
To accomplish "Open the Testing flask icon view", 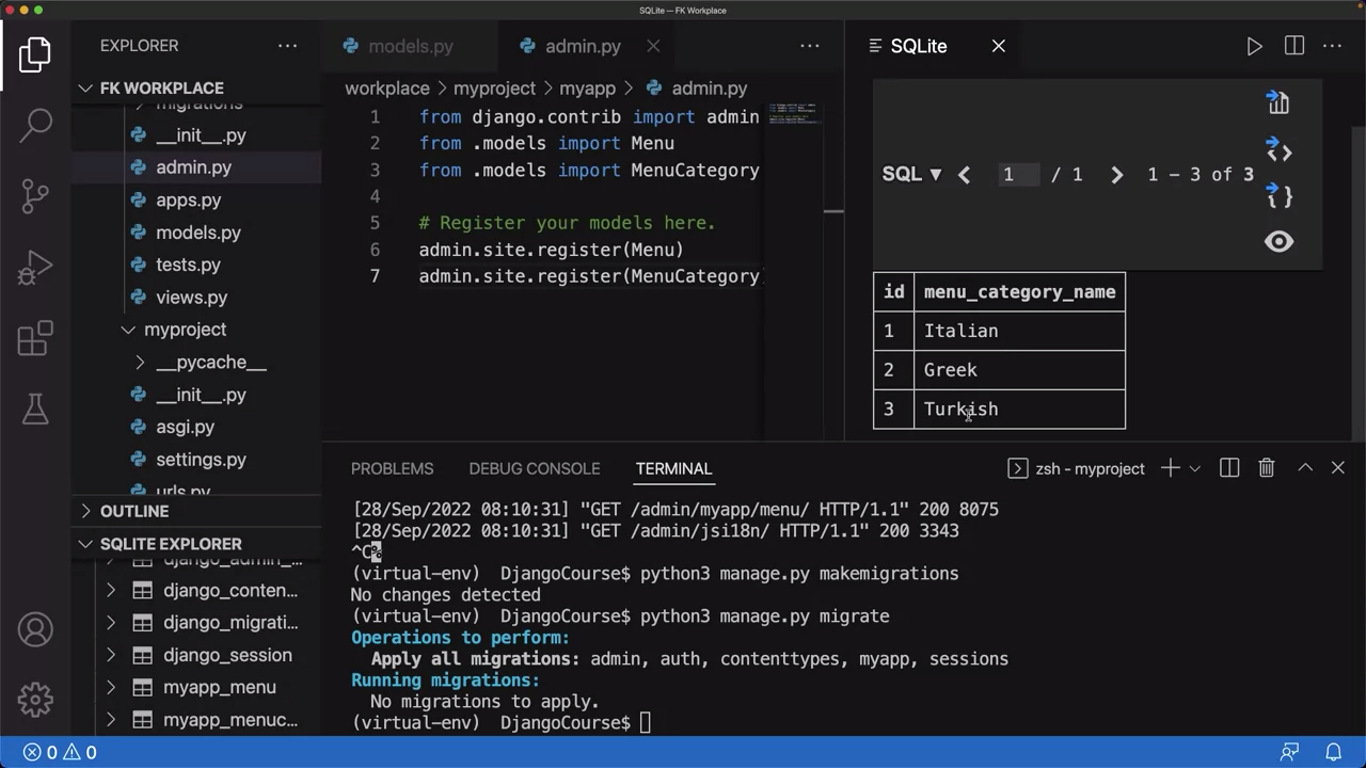I will (x=36, y=409).
